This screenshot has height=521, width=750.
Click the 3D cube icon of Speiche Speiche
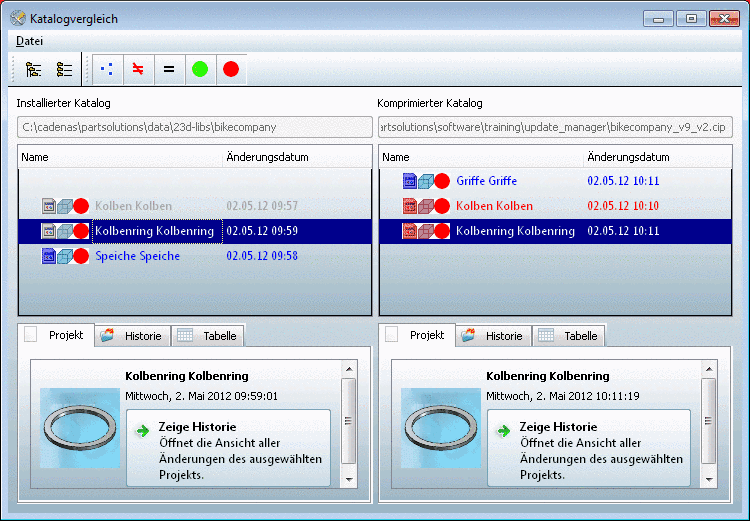tap(65, 256)
